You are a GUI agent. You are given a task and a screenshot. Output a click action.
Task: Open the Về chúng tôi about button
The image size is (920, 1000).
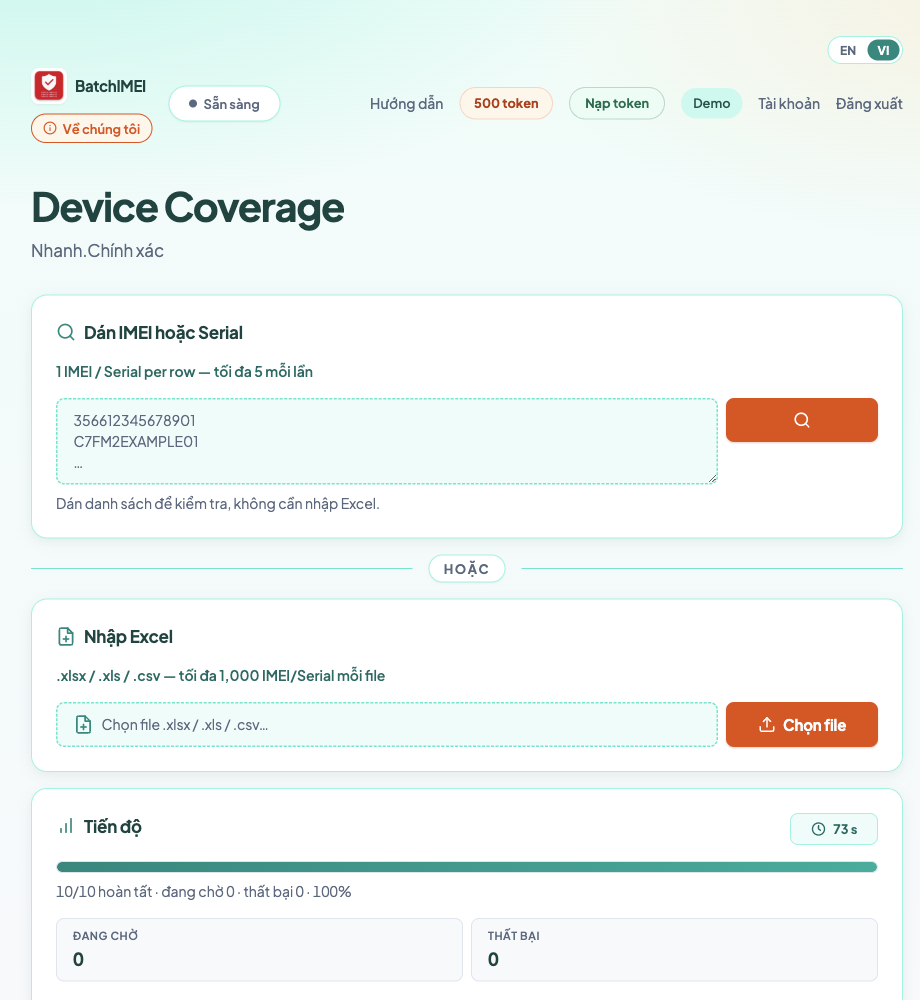click(92, 128)
